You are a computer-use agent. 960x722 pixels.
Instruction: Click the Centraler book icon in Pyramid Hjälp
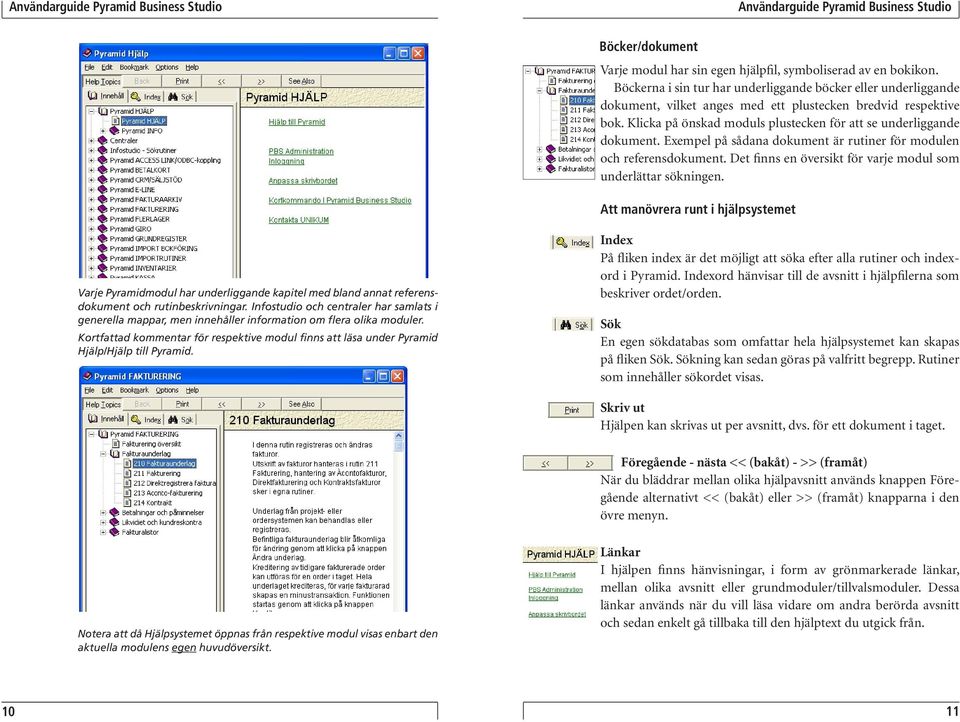click(103, 141)
